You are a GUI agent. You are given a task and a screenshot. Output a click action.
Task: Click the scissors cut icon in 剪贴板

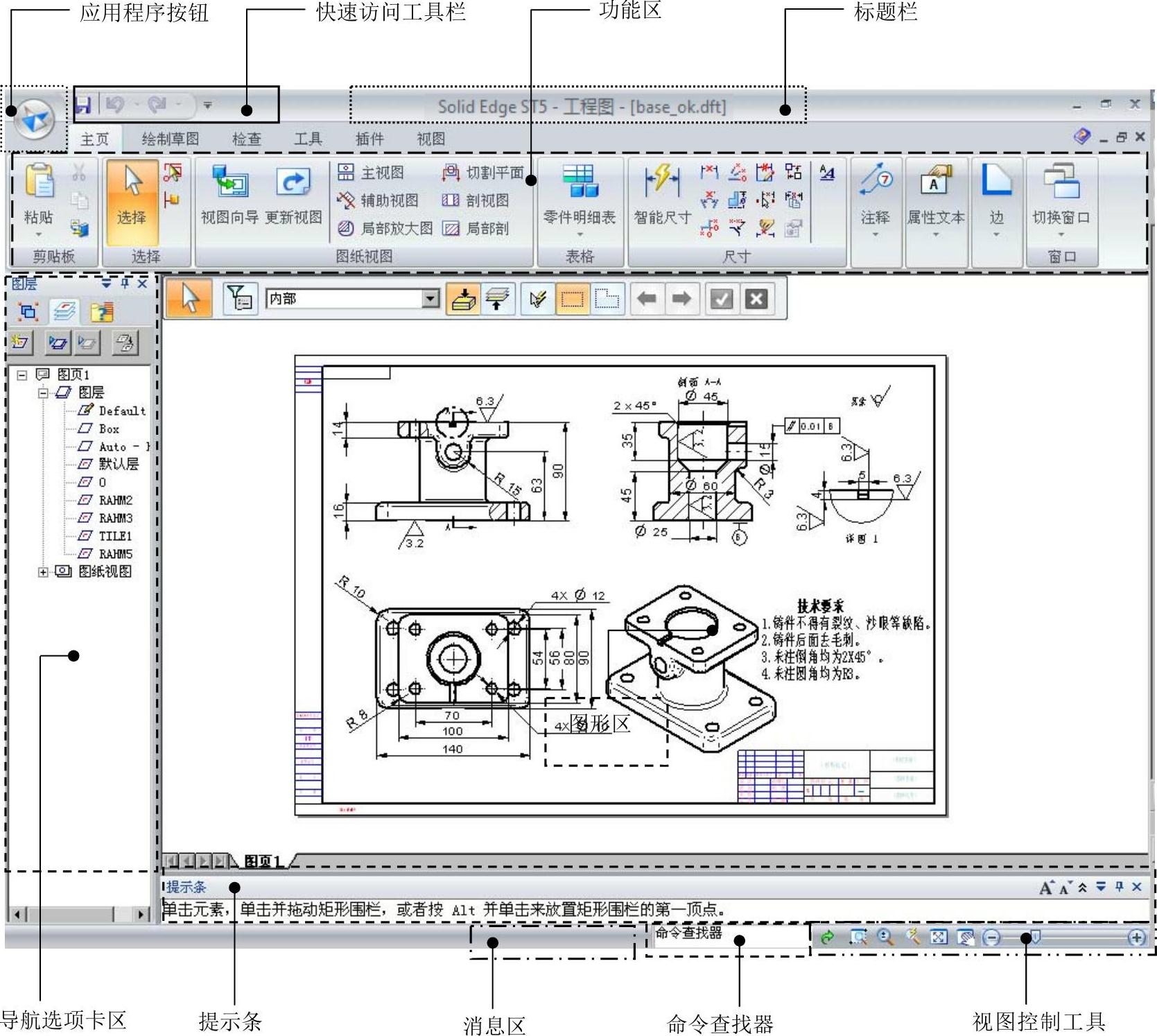pyautogui.click(x=79, y=173)
